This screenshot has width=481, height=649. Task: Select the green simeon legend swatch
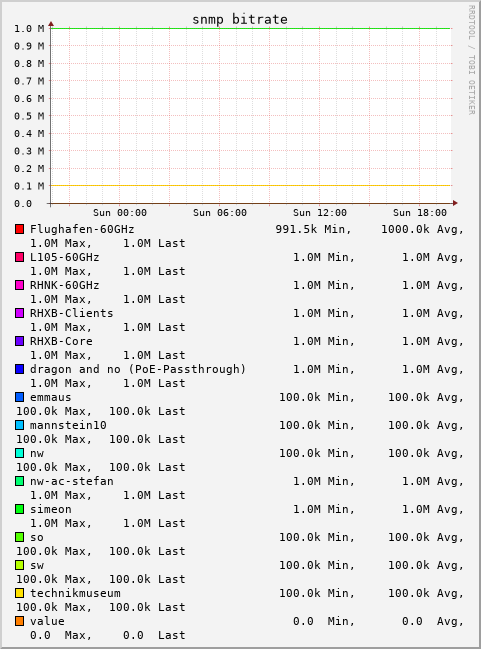coord(19,509)
